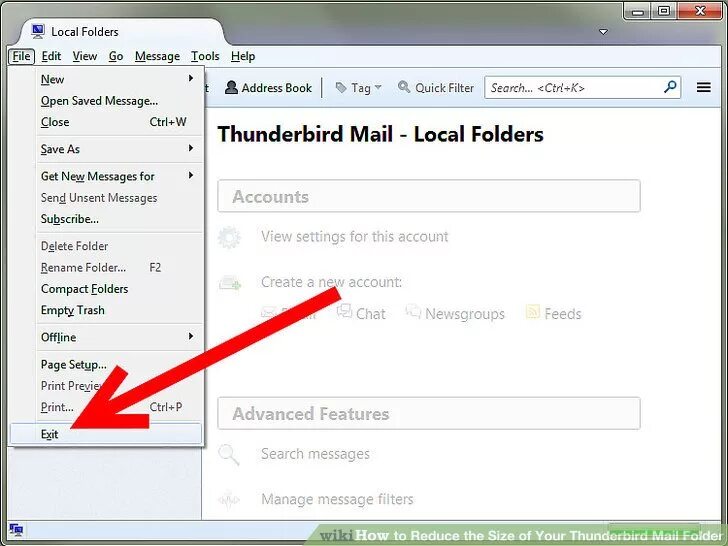Screen dimensions: 728x546
Task: Open Manage message filters
Action: coord(337,499)
